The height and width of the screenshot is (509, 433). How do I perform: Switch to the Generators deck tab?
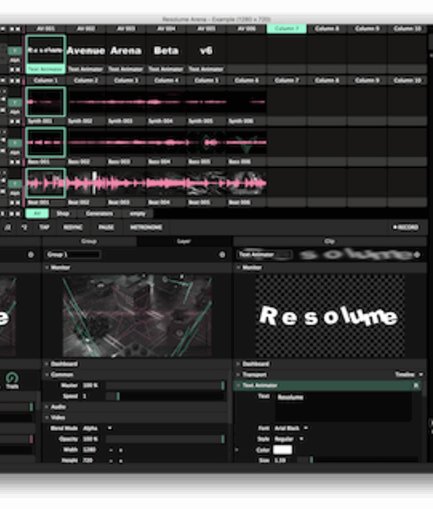coord(99,213)
